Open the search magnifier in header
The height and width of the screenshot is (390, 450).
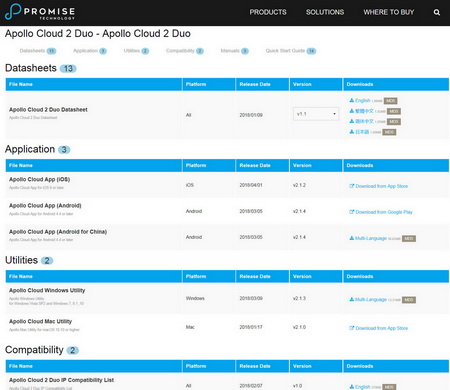pyautogui.click(x=437, y=12)
